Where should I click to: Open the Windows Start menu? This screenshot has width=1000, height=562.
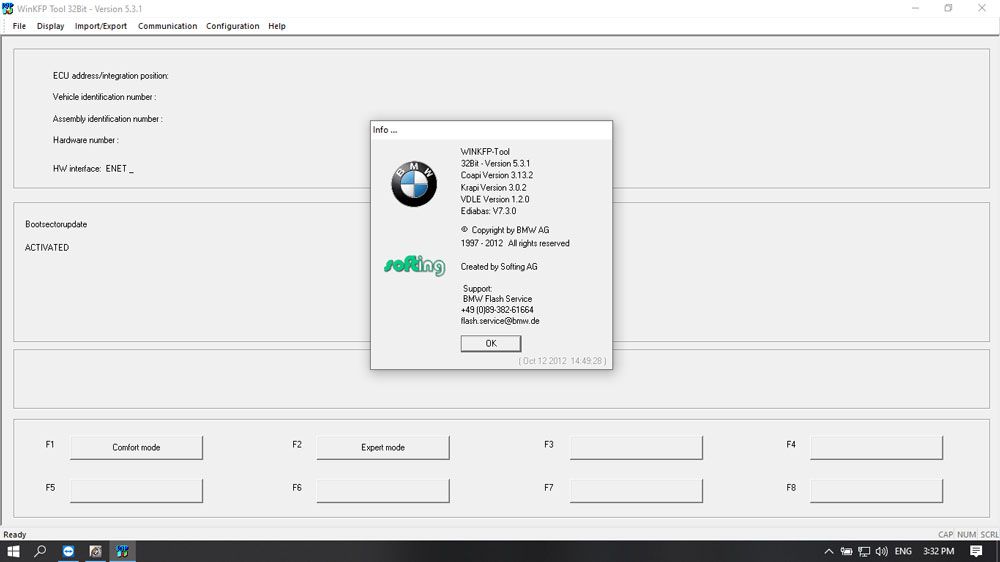tap(13, 551)
